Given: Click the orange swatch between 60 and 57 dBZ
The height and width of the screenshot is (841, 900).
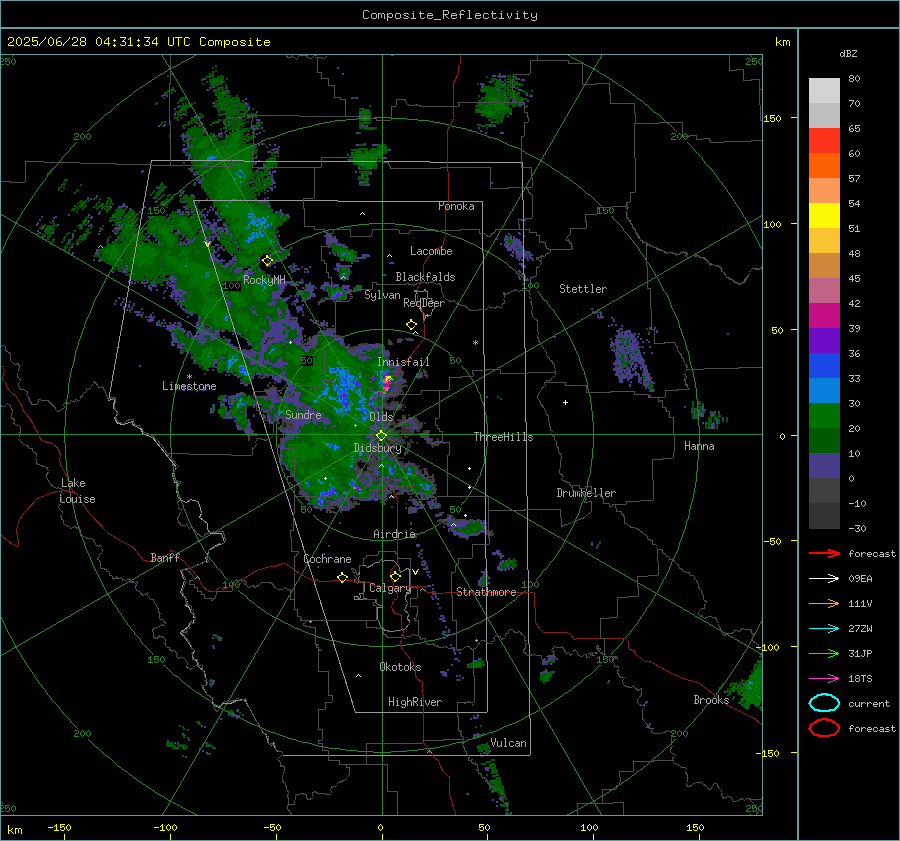Looking at the screenshot, I should 824,166.
